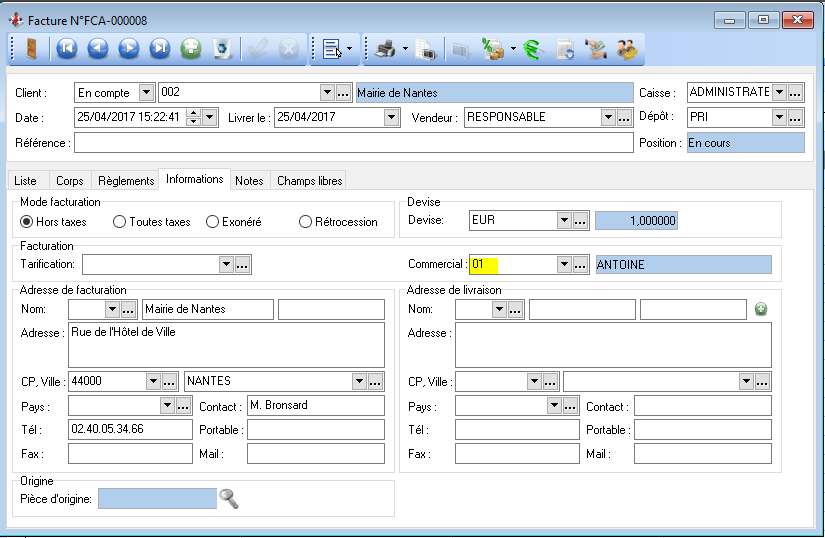Open the Devise currency dropdown

(563, 220)
